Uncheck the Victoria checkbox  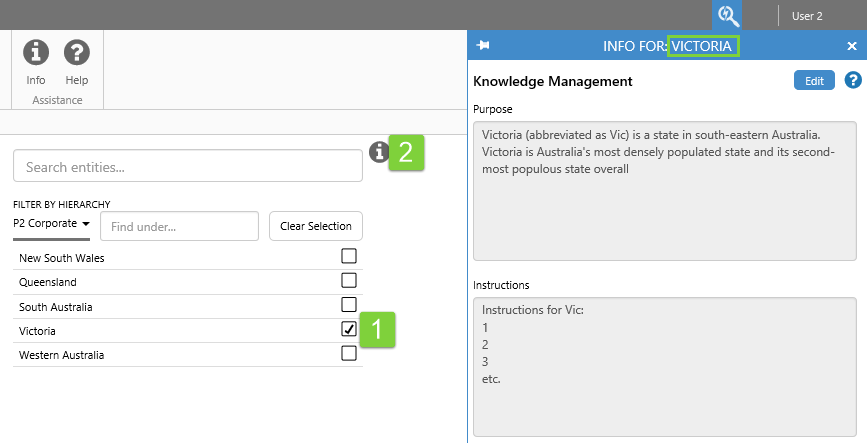tap(349, 329)
